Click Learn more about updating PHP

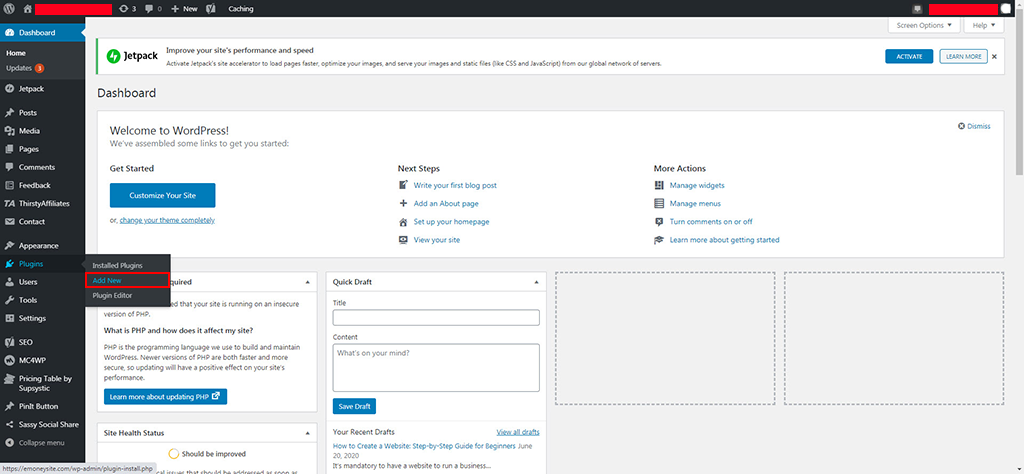pyautogui.click(x=165, y=396)
